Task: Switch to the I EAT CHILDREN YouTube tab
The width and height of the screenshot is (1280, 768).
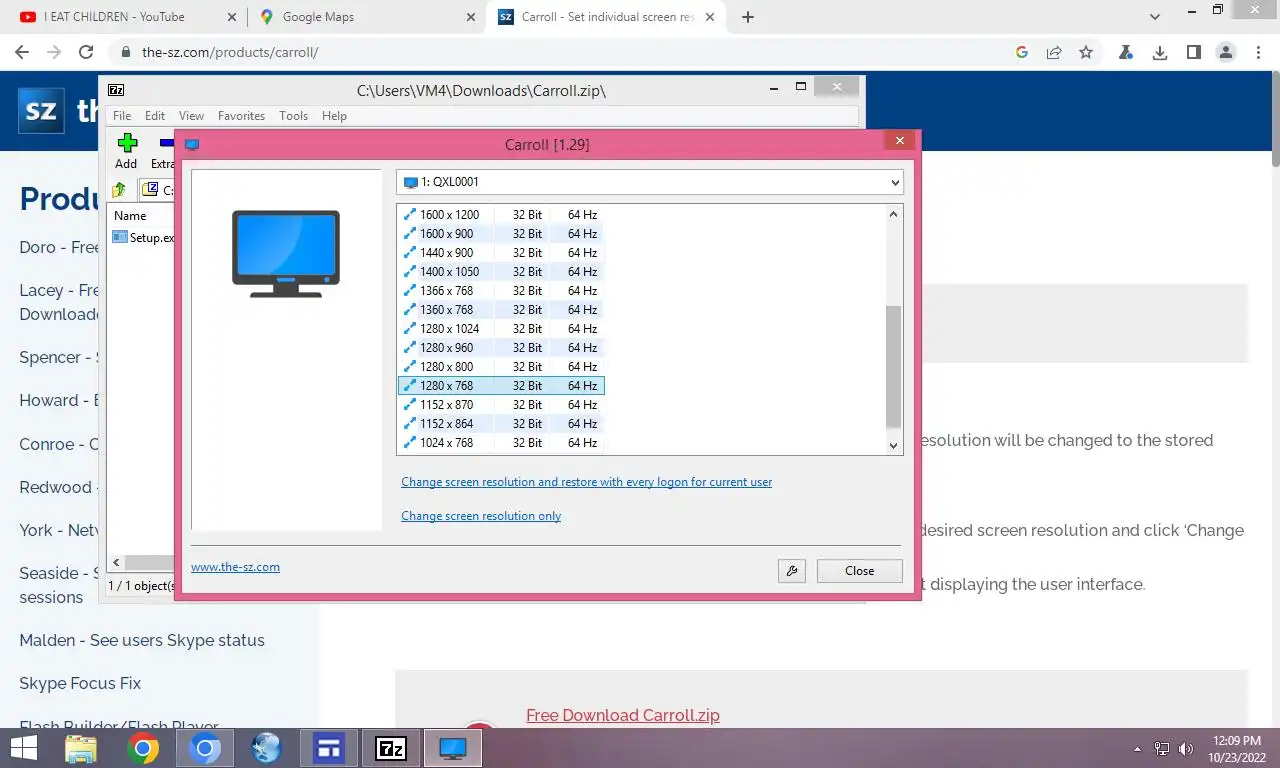Action: 124,17
